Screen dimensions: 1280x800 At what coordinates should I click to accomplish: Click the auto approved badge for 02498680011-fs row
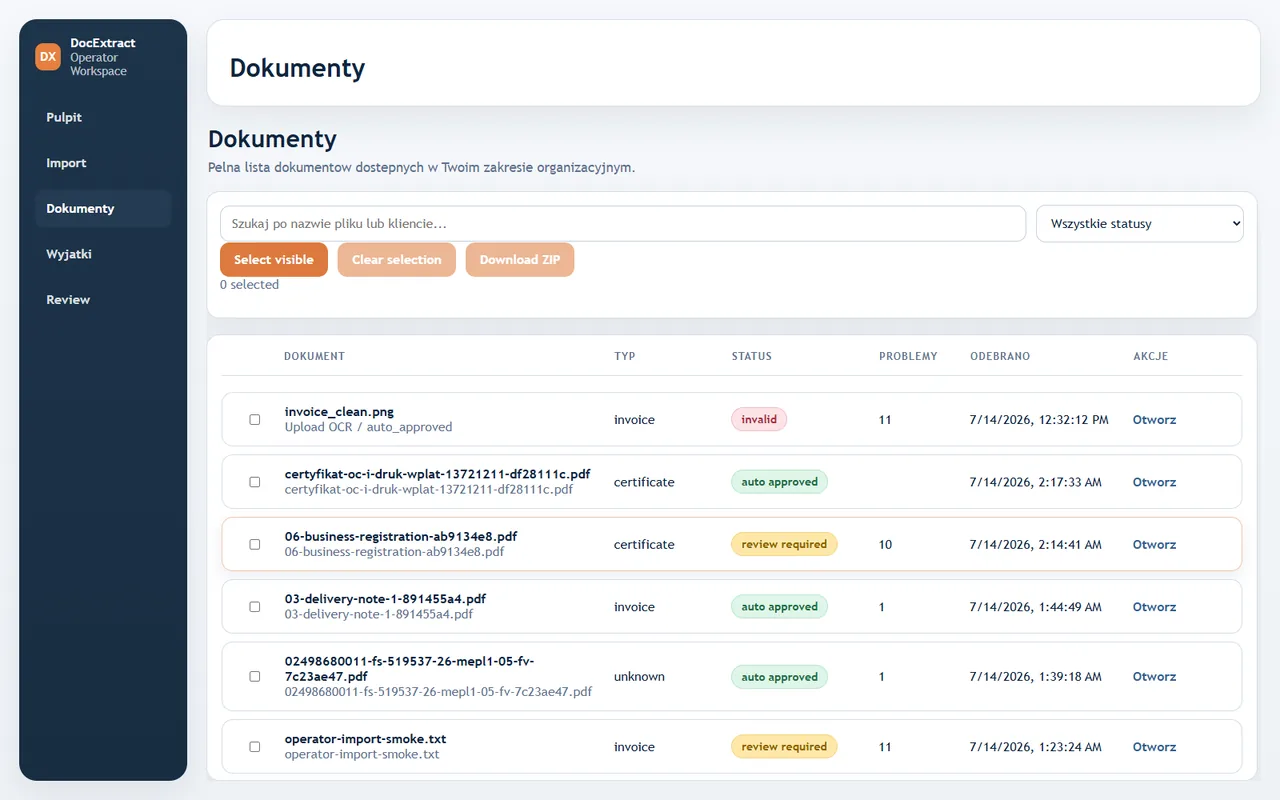(x=779, y=677)
